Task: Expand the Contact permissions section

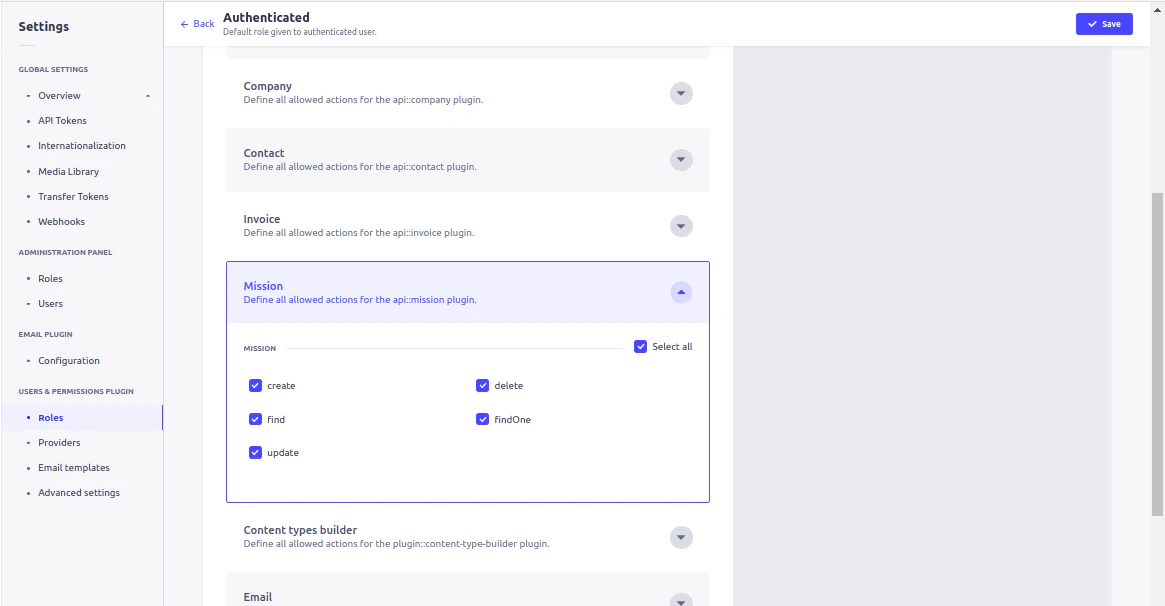Action: click(x=681, y=159)
